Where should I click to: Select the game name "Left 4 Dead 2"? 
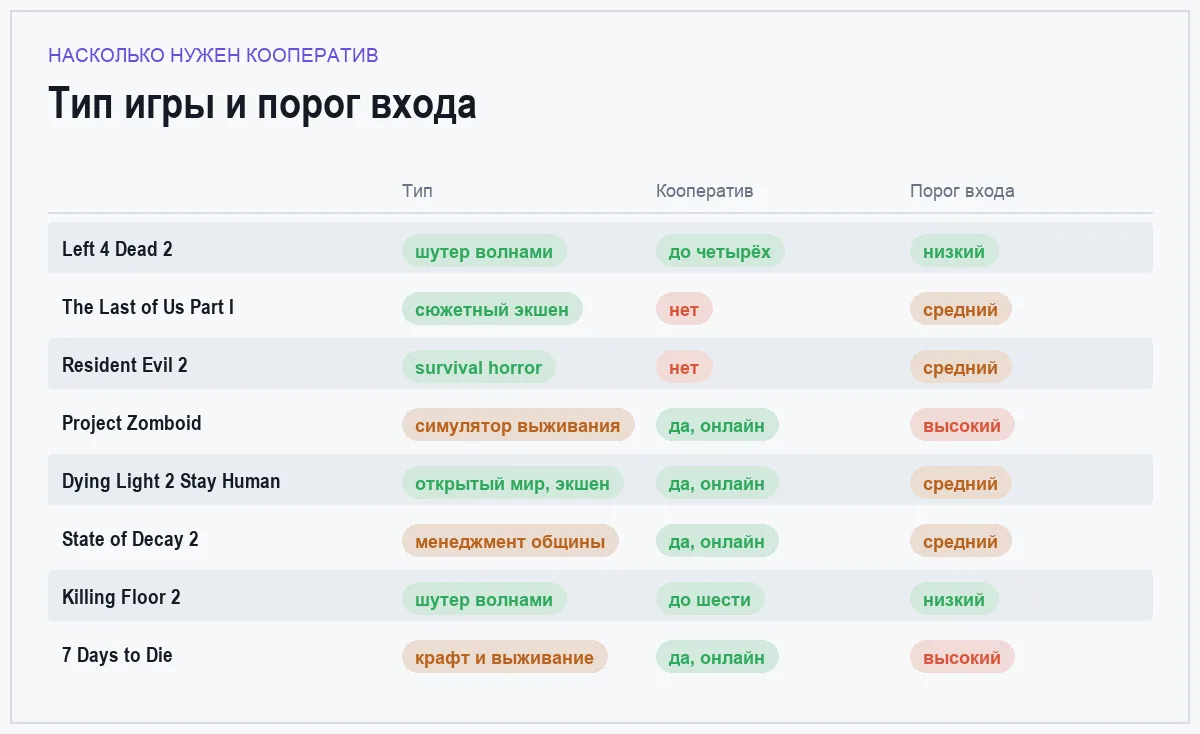(x=117, y=249)
